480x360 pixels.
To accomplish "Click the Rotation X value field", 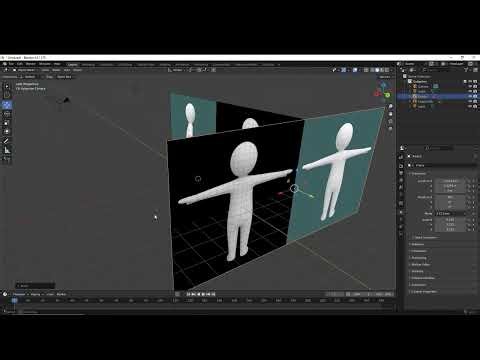I will point(450,197).
